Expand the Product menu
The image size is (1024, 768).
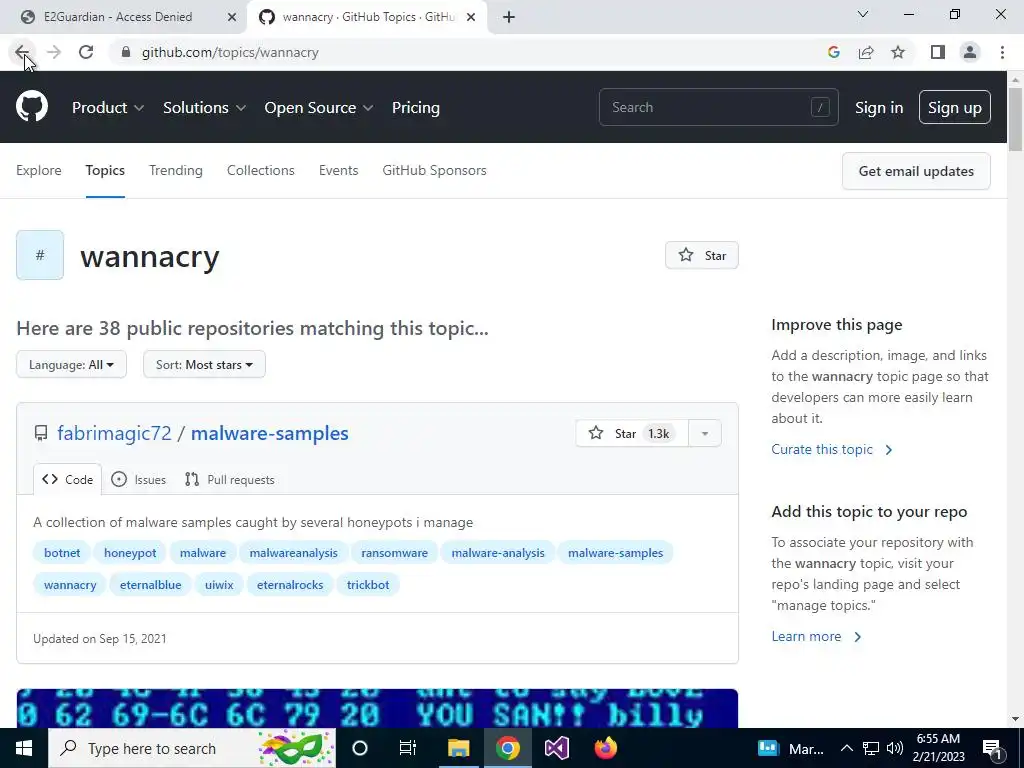[108, 108]
